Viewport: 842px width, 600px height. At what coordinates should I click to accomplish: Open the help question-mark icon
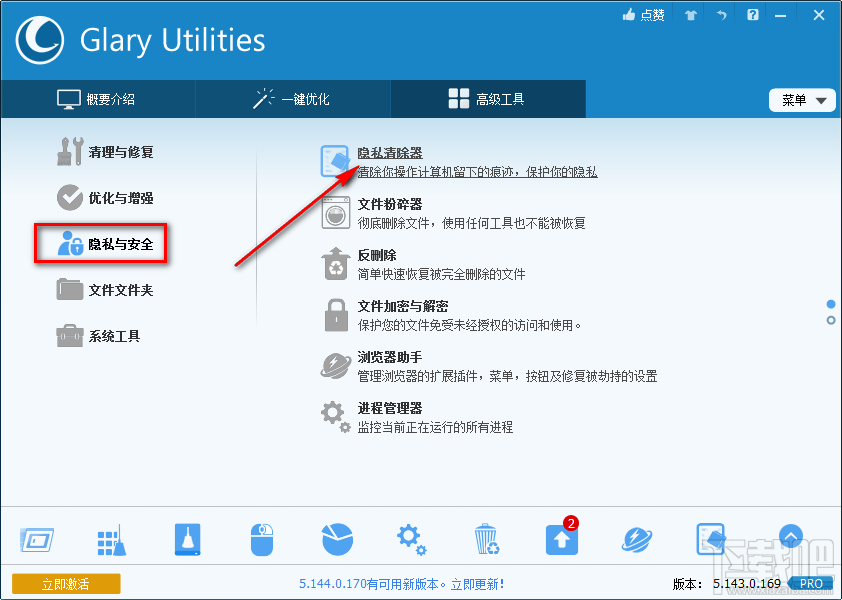752,15
